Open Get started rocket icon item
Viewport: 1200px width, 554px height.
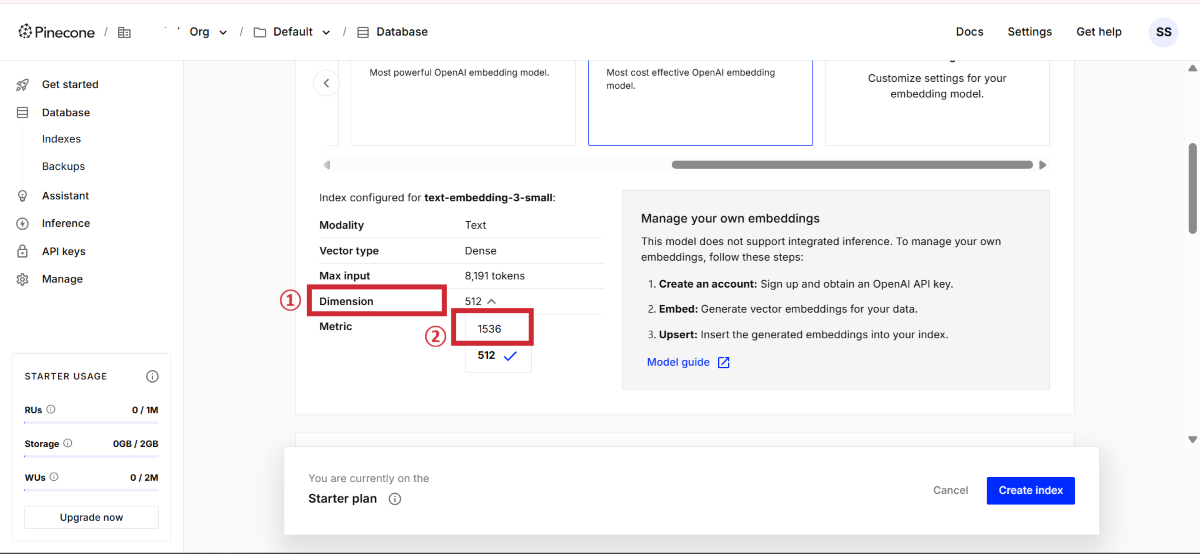tap(23, 85)
